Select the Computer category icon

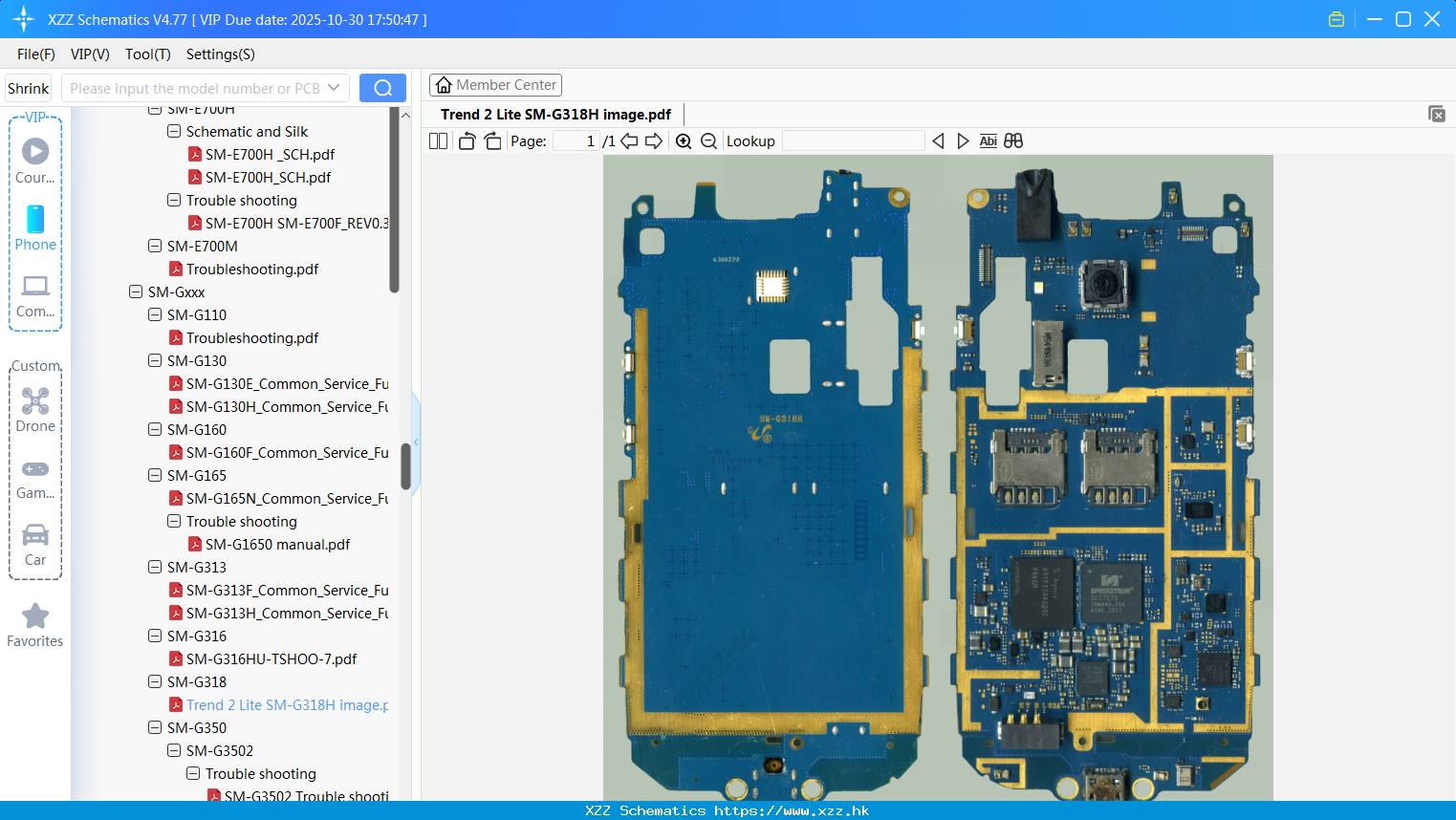tap(35, 295)
